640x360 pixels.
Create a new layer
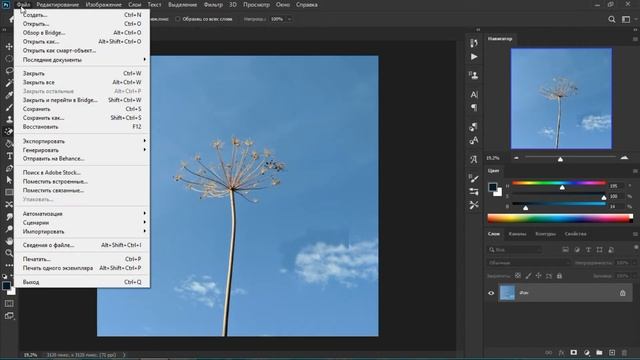612,352
